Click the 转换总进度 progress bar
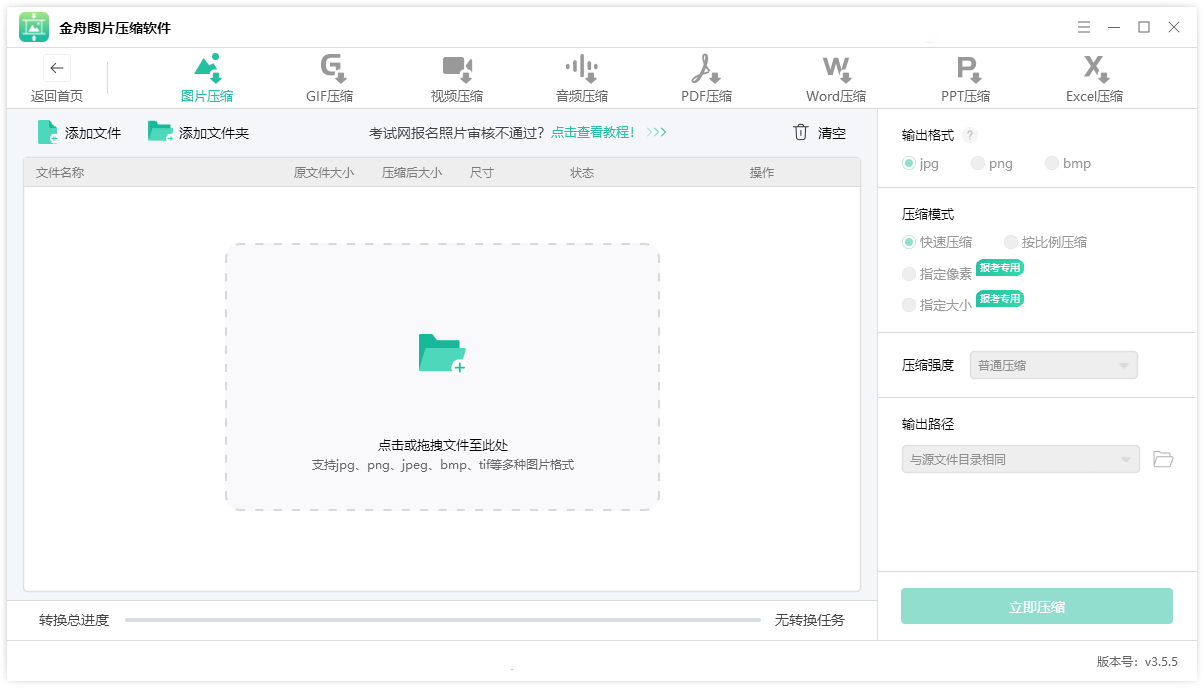 pos(444,620)
